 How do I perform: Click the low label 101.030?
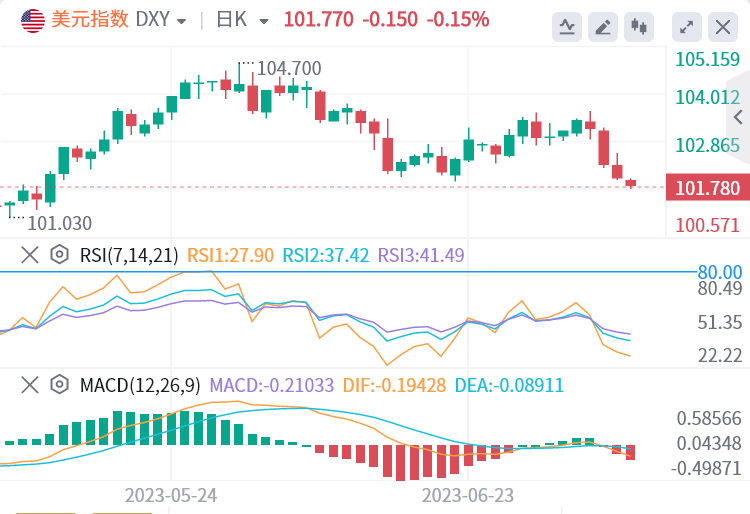pyautogui.click(x=59, y=223)
